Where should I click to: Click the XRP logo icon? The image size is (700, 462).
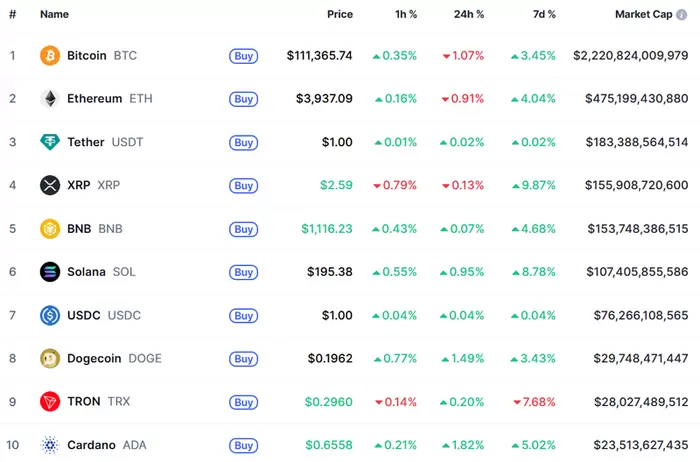click(x=50, y=185)
